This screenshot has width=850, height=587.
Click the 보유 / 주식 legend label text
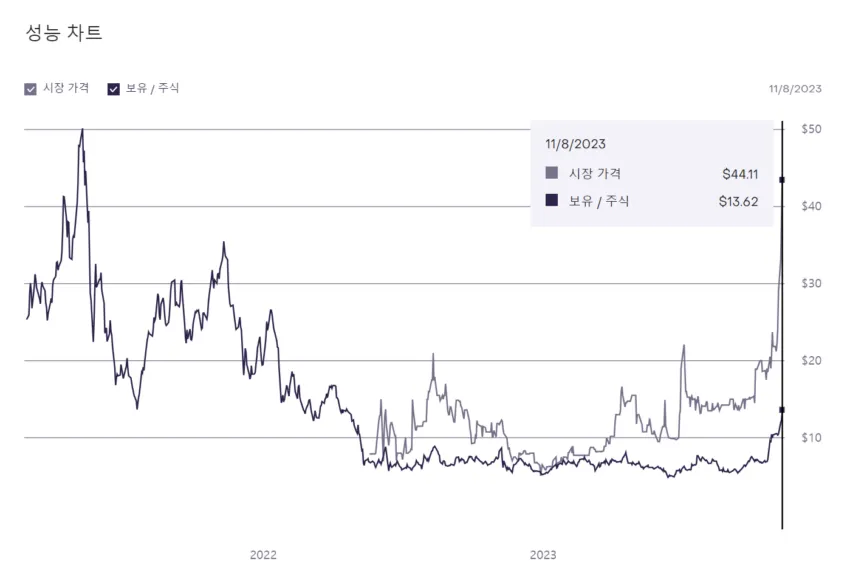[152, 88]
